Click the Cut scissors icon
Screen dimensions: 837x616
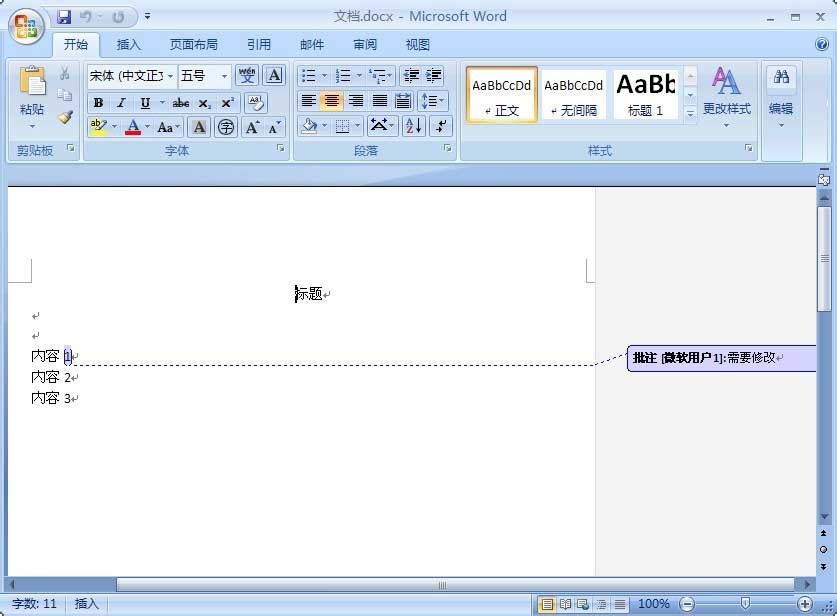click(x=65, y=74)
